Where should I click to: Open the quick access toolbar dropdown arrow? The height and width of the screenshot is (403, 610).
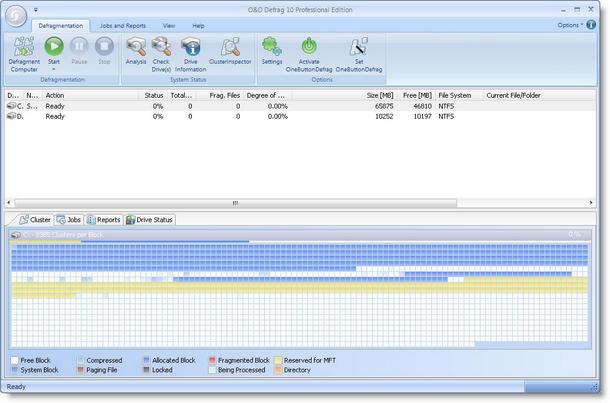(x=35, y=10)
